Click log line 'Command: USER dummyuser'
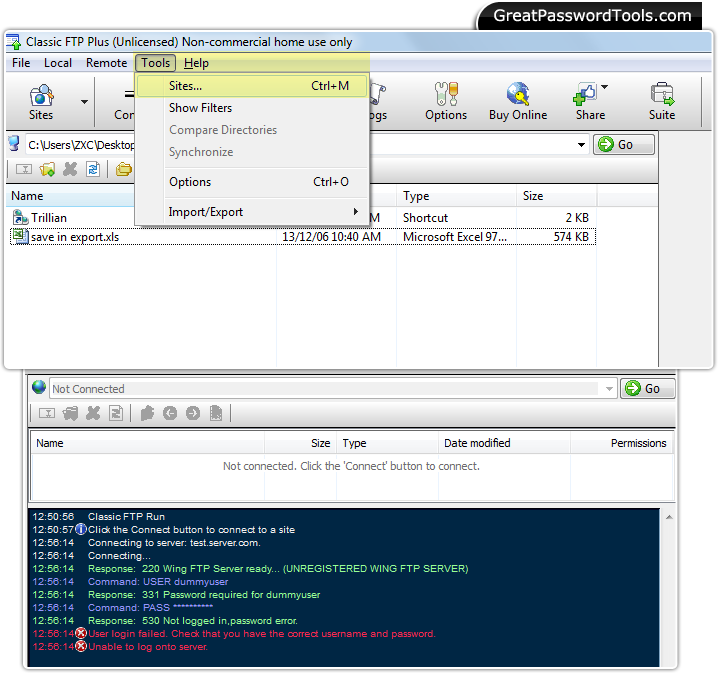This screenshot has height=673, width=718. (x=158, y=581)
